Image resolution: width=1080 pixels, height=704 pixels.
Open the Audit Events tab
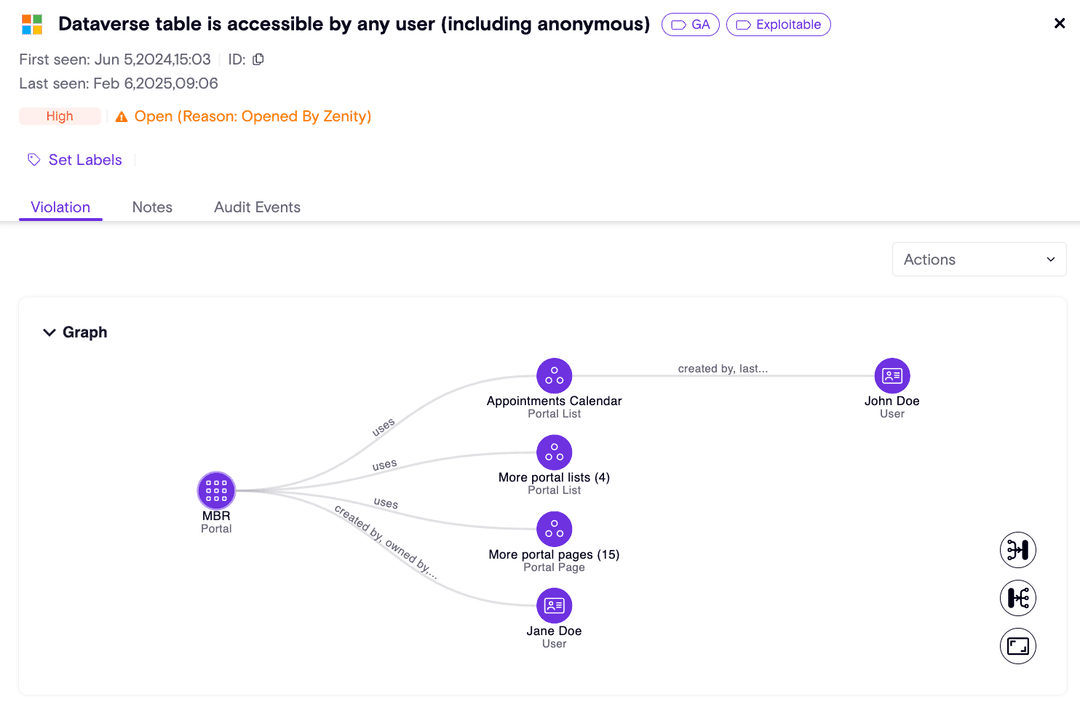tap(257, 207)
